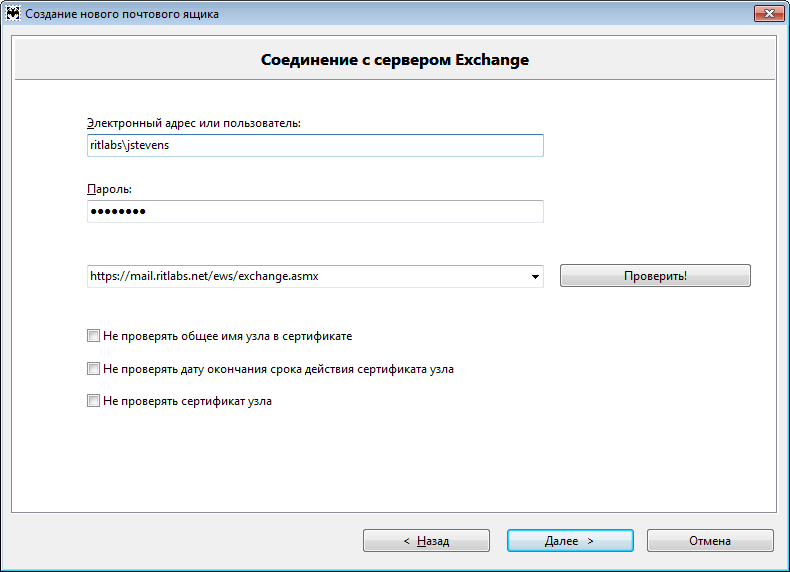790x572 pixels.
Task: Cancel setup via the Отмена button
Action: click(710, 541)
